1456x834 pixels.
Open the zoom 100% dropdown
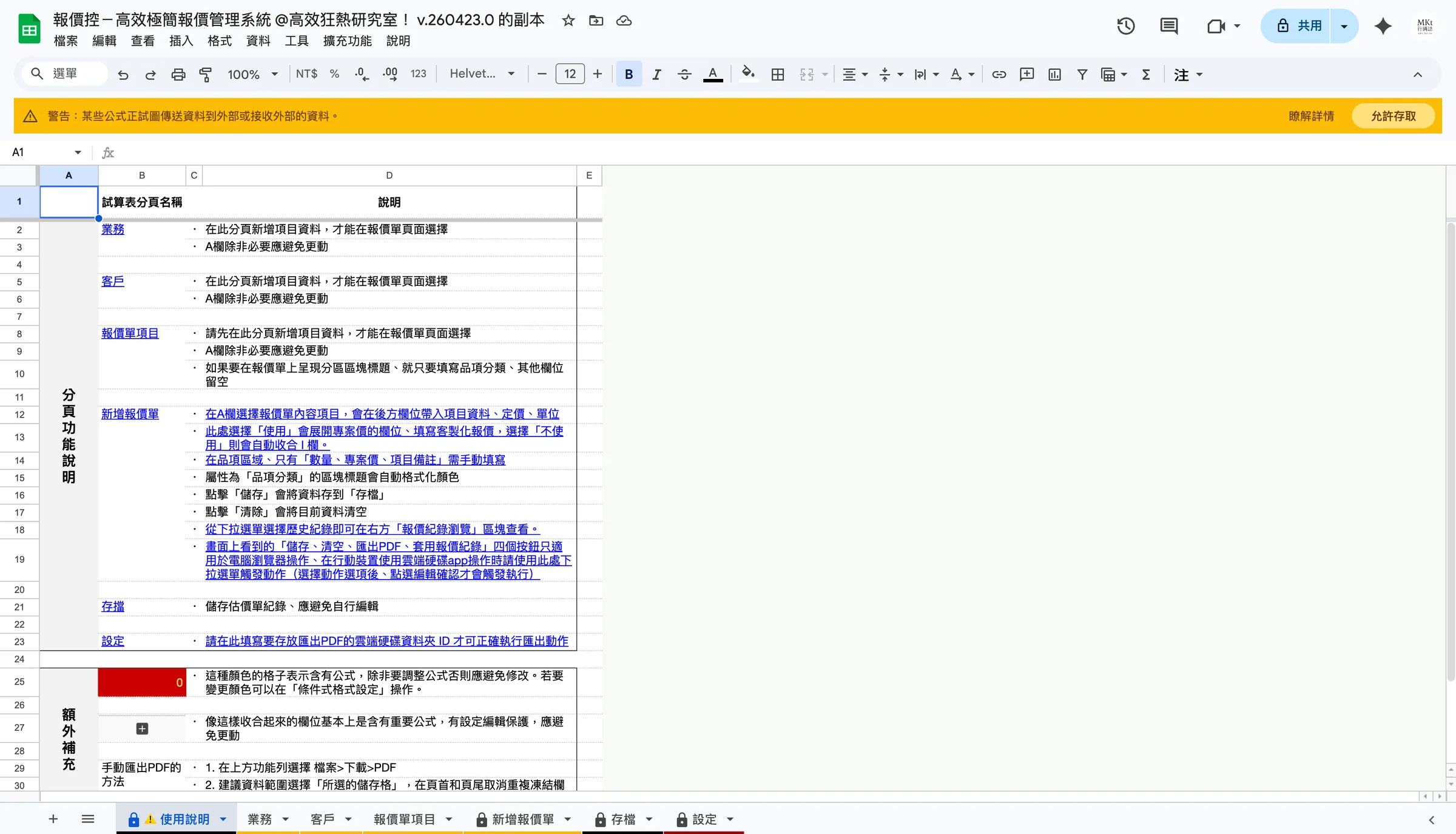(252, 74)
